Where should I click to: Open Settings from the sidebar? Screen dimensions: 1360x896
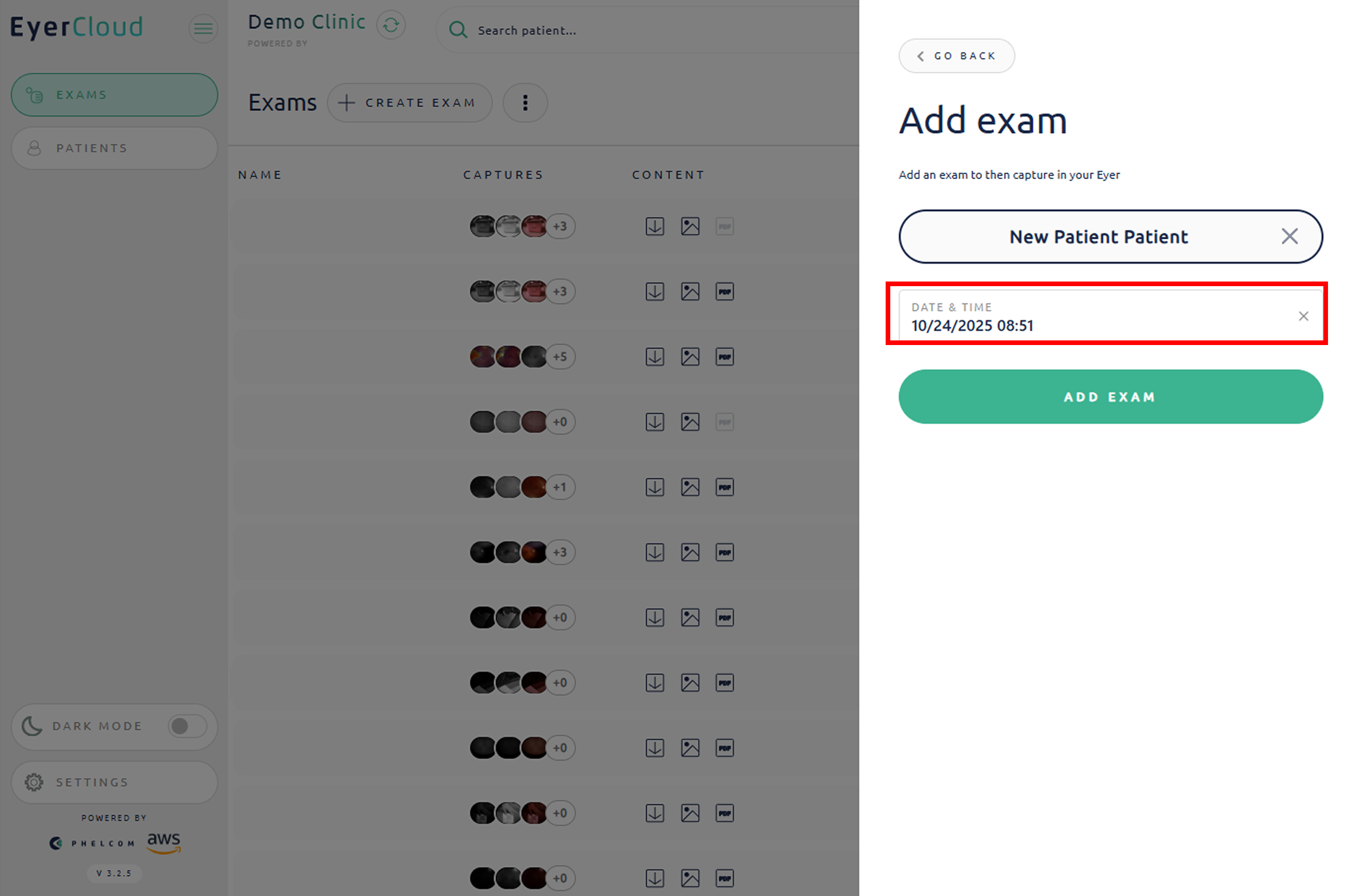click(114, 782)
